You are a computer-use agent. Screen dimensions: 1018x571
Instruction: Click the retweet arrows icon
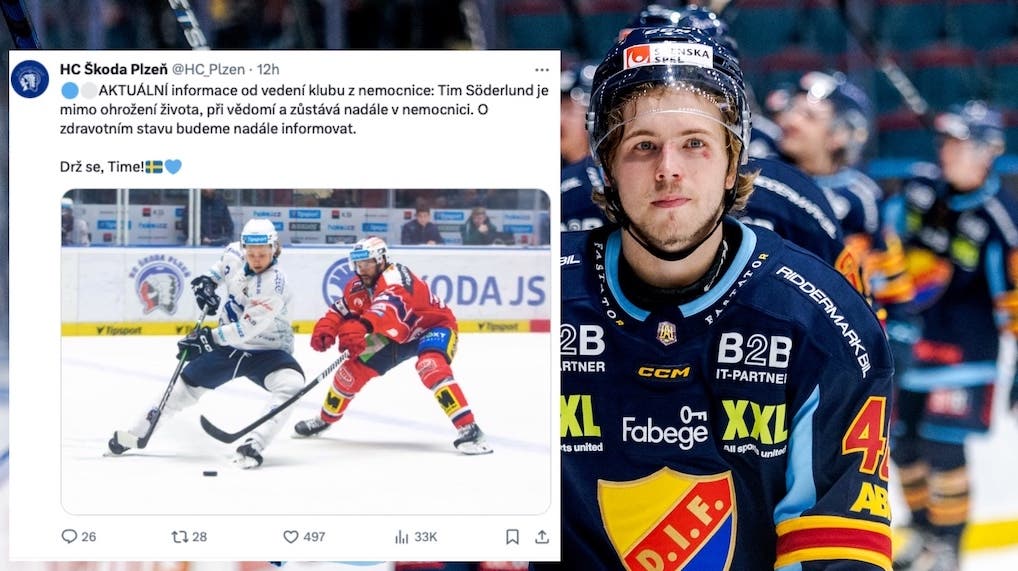pos(179,537)
